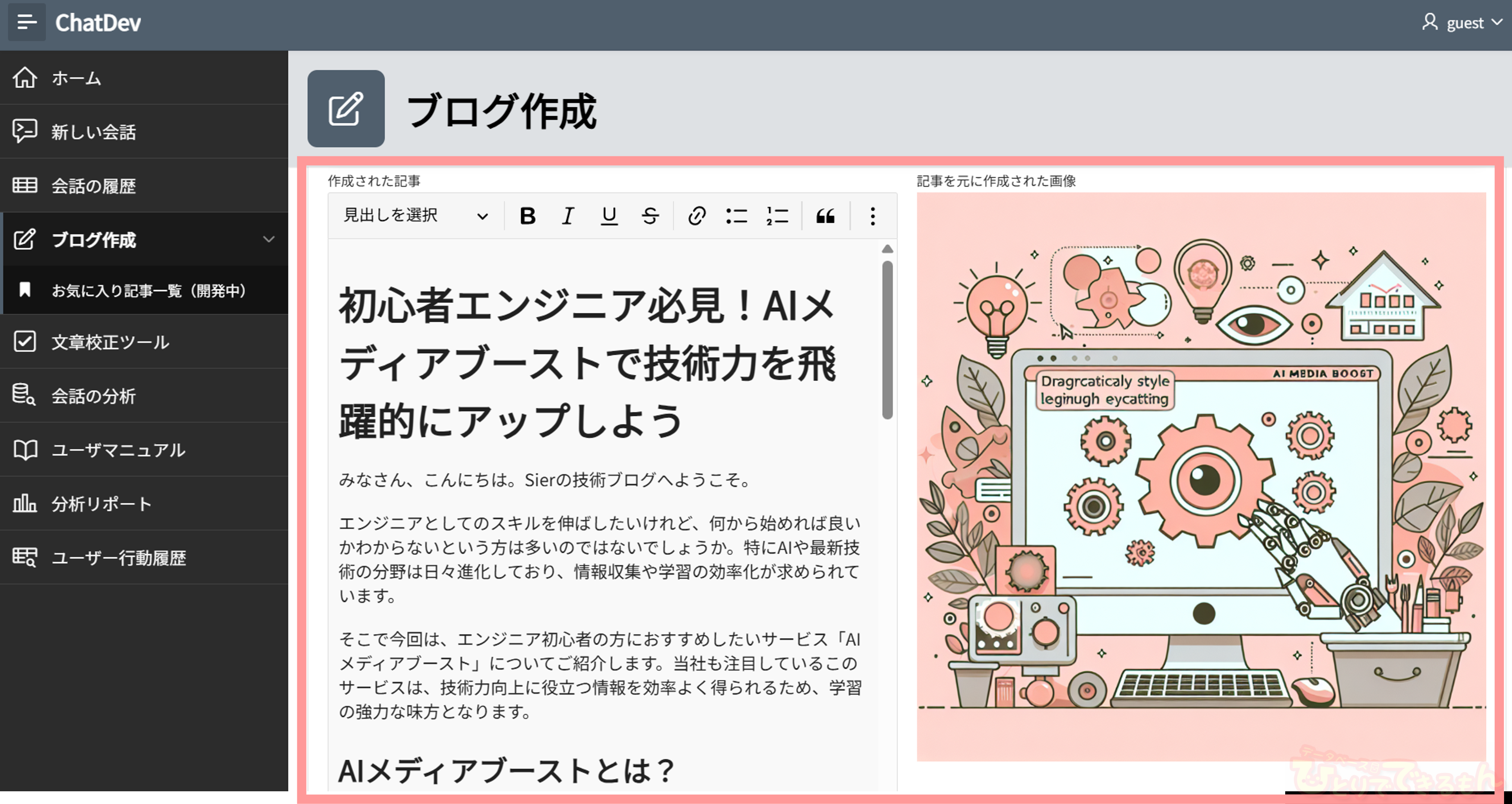
Task: Open 新しい会話 from the sidebar
Action: pos(93,132)
